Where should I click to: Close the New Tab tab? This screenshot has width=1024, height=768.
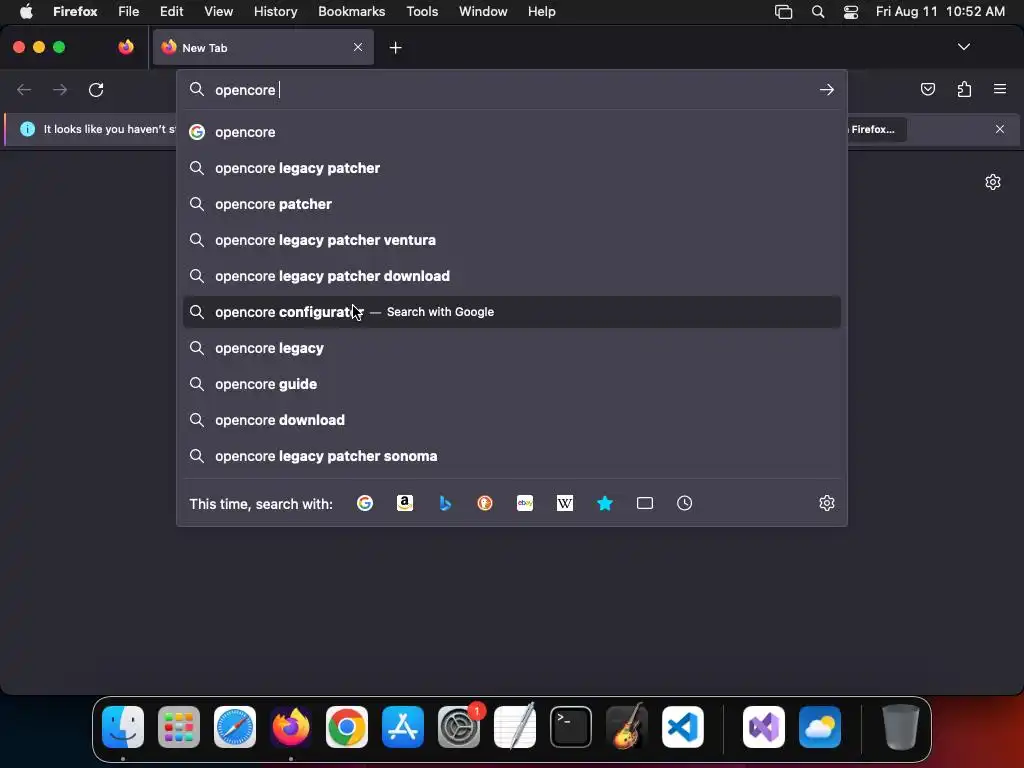[x=358, y=47]
